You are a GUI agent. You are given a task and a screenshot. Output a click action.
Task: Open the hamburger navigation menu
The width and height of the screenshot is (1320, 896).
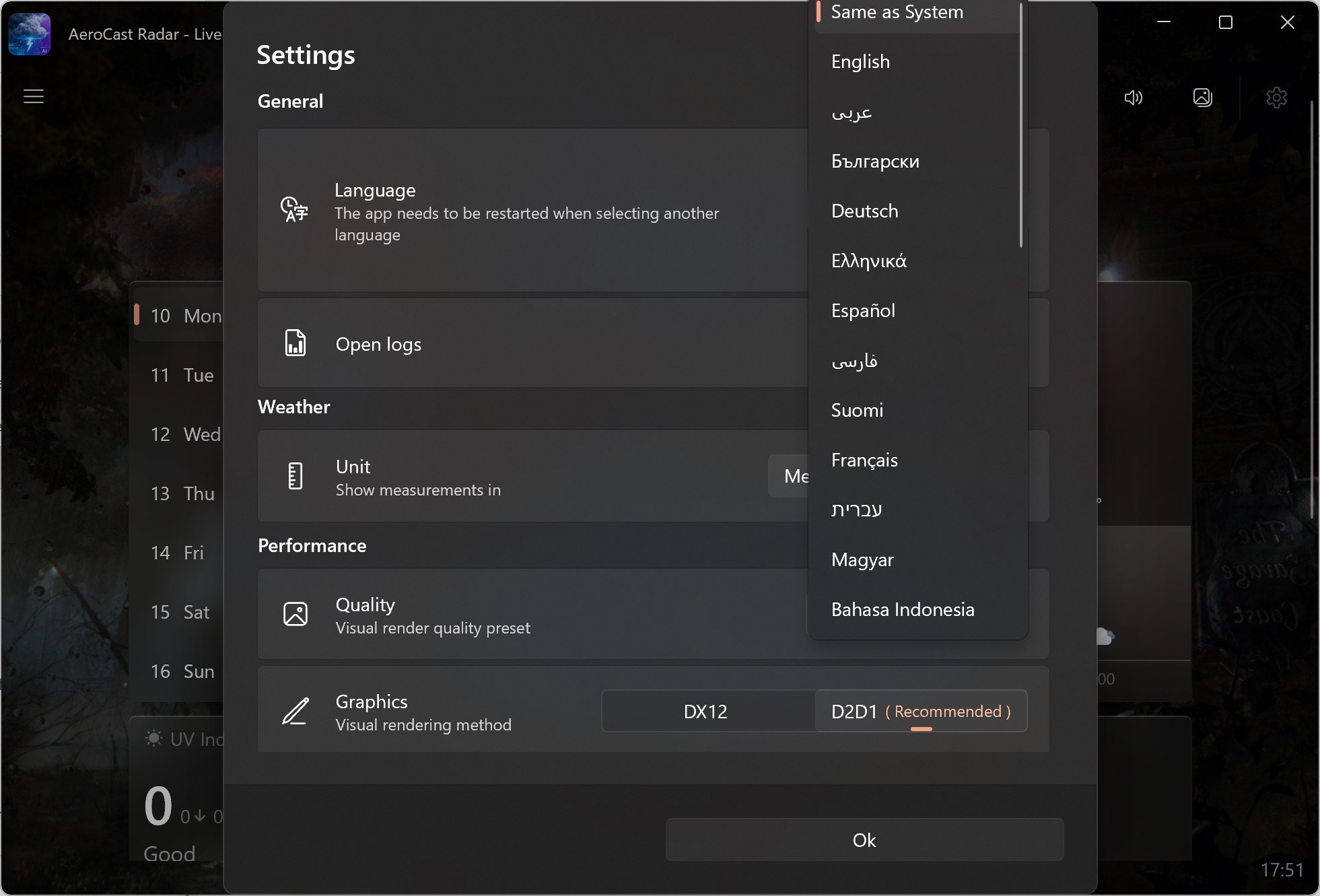34,96
